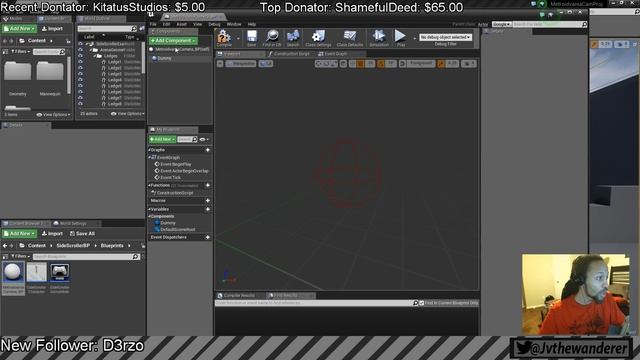Image resolution: width=640 pixels, height=360 pixels.
Task: Click the magnifier icon in the World Outliner search
Action: click(133, 29)
